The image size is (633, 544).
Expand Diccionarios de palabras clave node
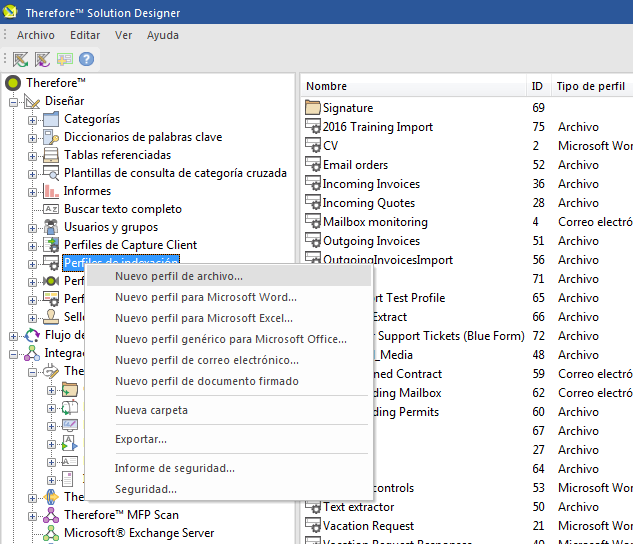point(32,138)
